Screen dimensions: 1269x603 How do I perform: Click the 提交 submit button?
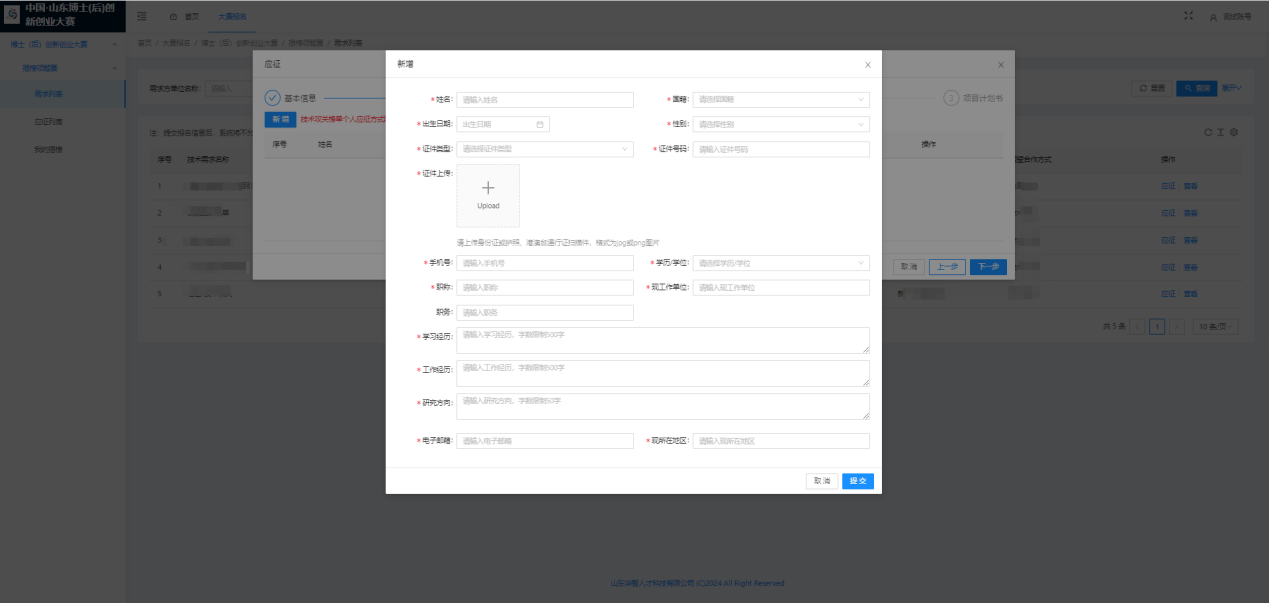point(857,481)
